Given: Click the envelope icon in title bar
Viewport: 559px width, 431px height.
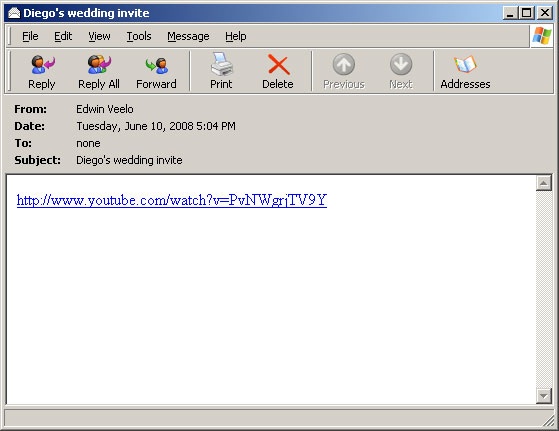Looking at the screenshot, I should (x=14, y=13).
